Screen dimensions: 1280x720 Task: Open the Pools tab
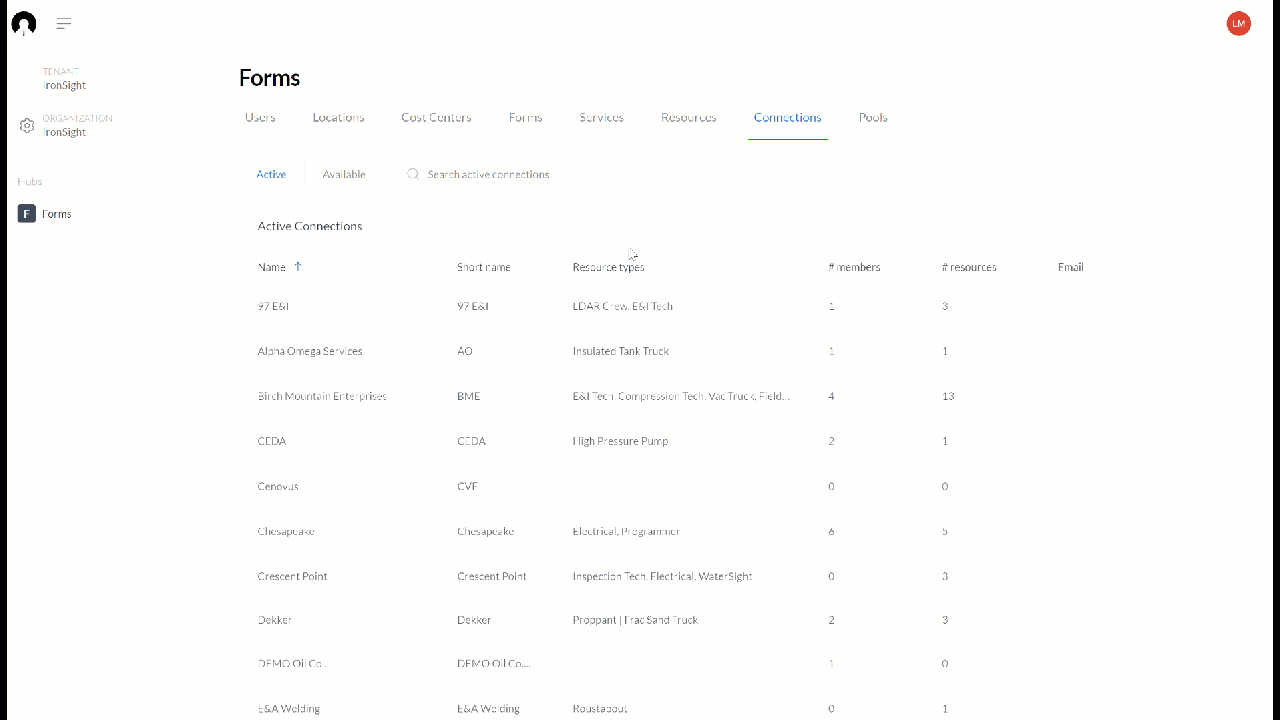coord(872,117)
